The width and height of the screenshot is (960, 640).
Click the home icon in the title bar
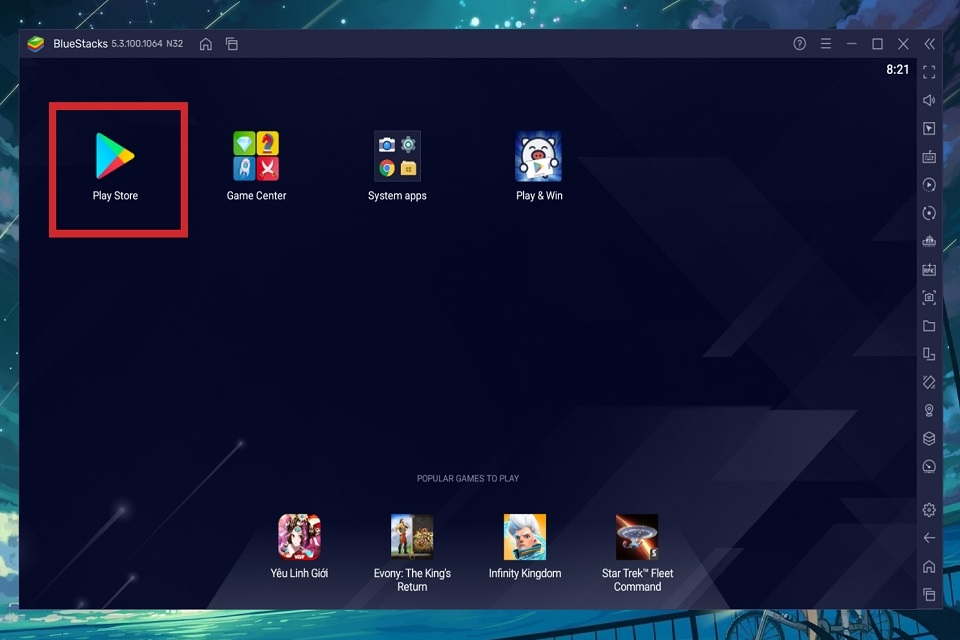point(206,44)
